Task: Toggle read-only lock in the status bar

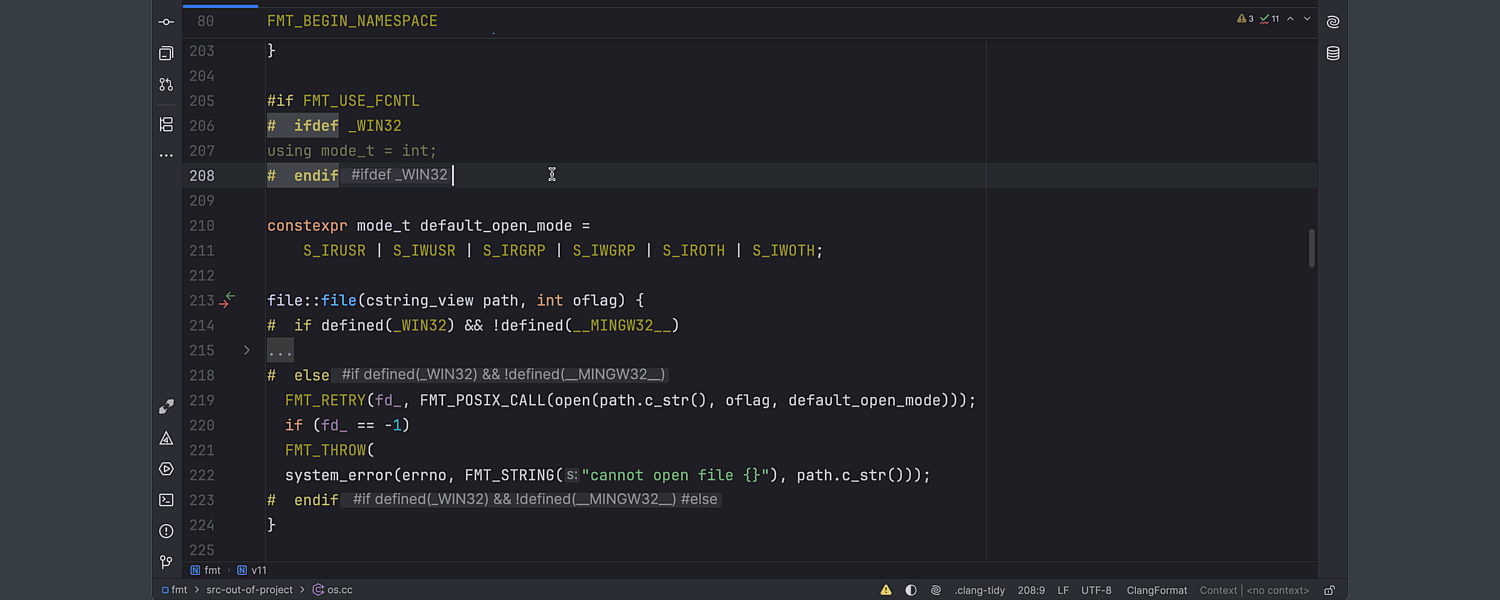Action: (1330, 590)
